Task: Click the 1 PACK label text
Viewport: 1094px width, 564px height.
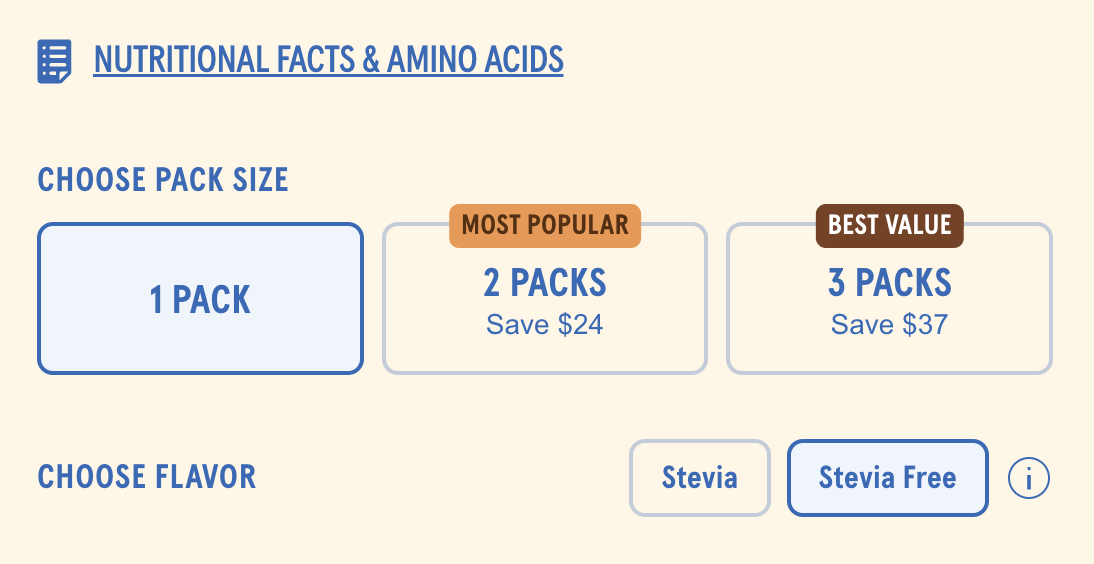Action: pyautogui.click(x=200, y=300)
